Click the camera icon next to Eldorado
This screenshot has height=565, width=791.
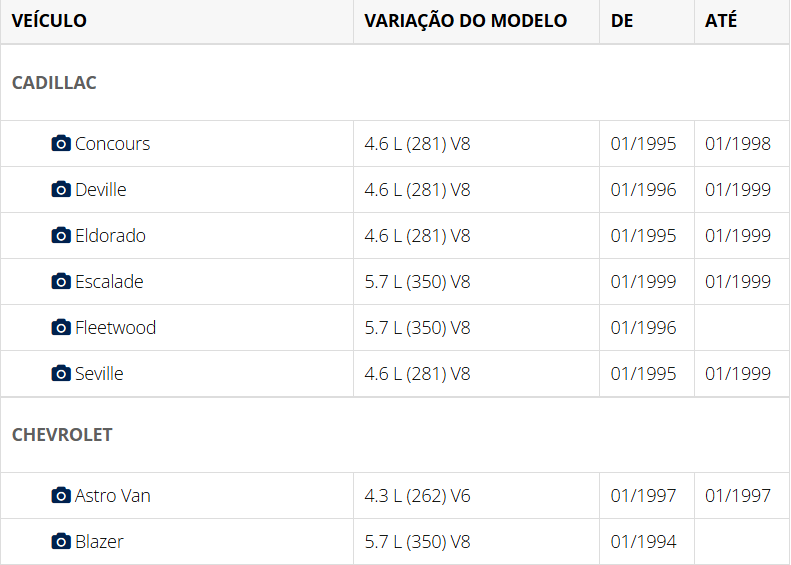click(x=61, y=236)
